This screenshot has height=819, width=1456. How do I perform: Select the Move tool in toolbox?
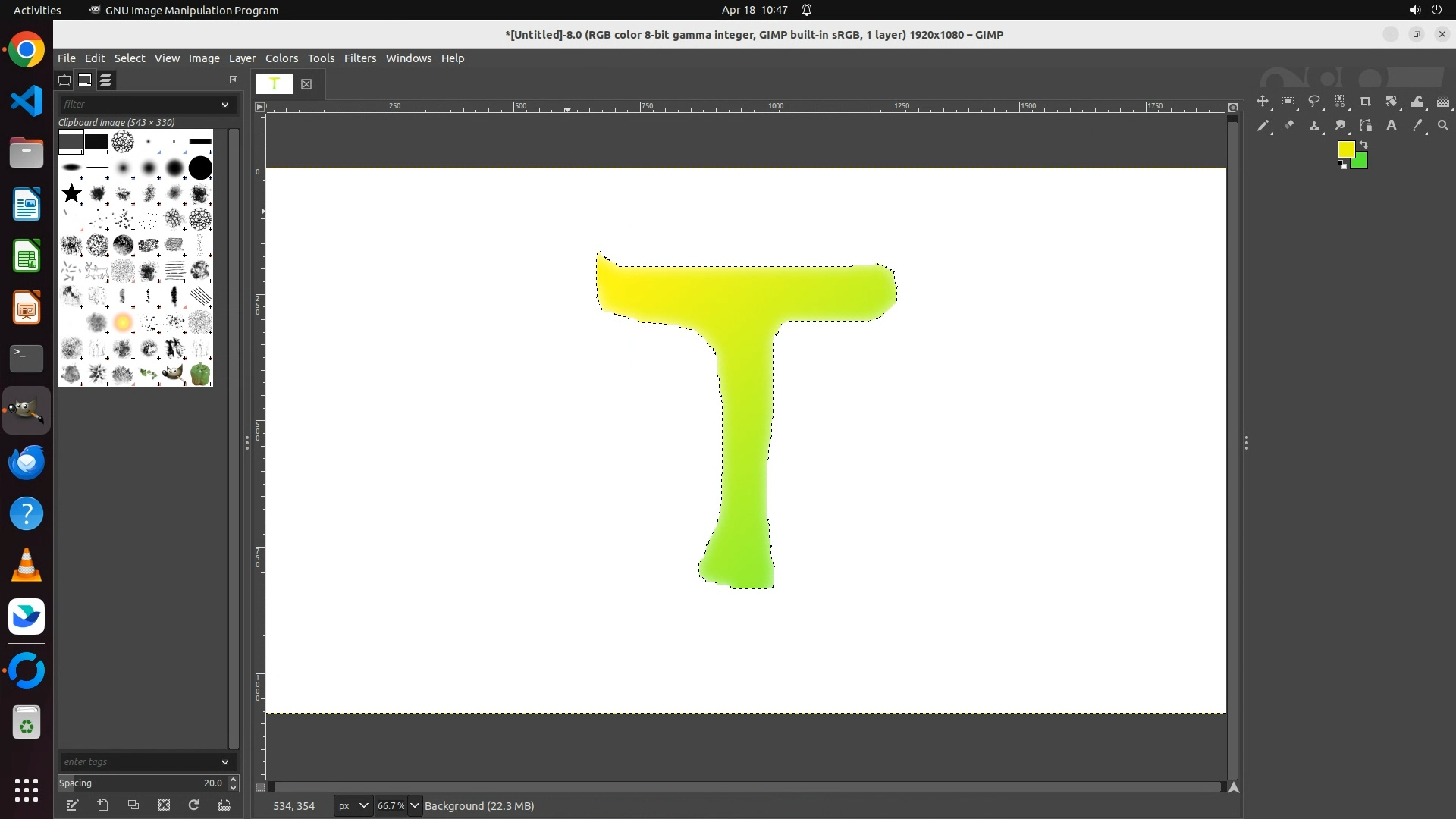(1263, 102)
